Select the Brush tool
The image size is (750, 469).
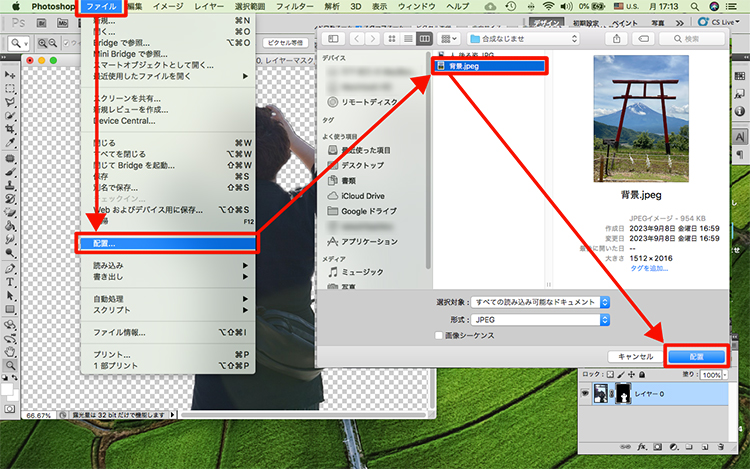pos(10,172)
